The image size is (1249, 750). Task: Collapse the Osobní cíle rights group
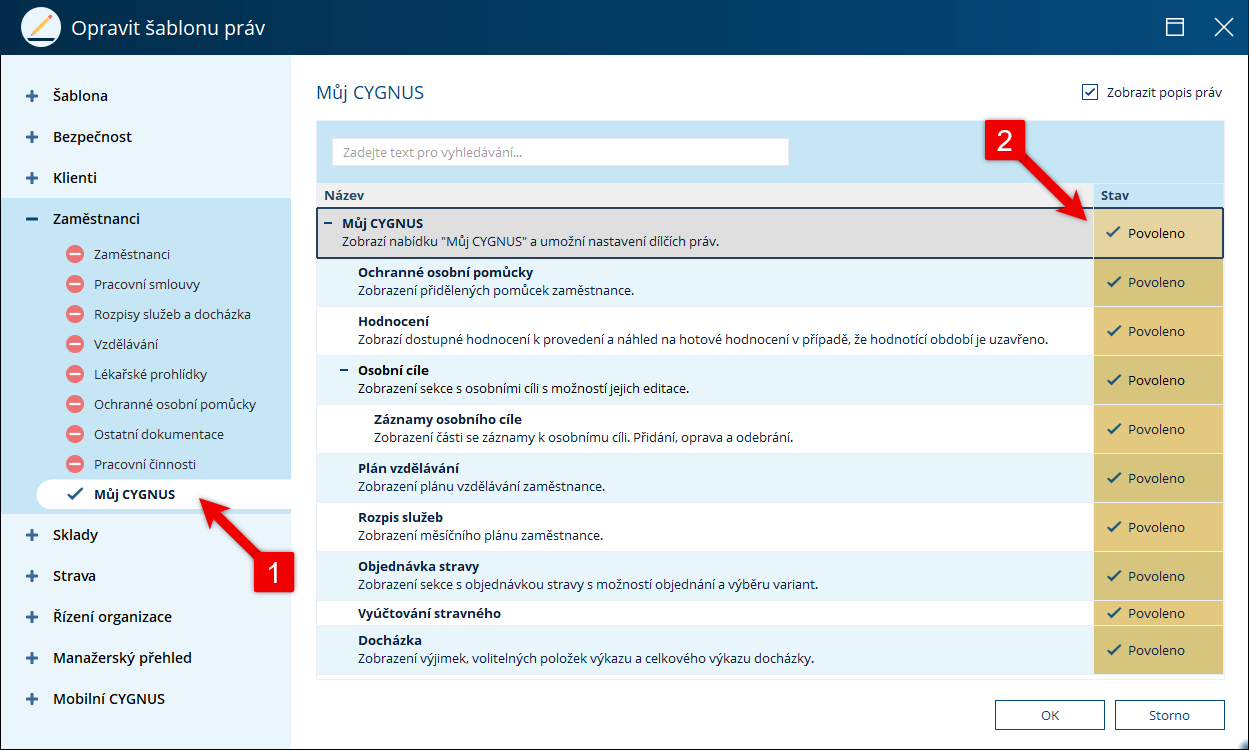(344, 370)
